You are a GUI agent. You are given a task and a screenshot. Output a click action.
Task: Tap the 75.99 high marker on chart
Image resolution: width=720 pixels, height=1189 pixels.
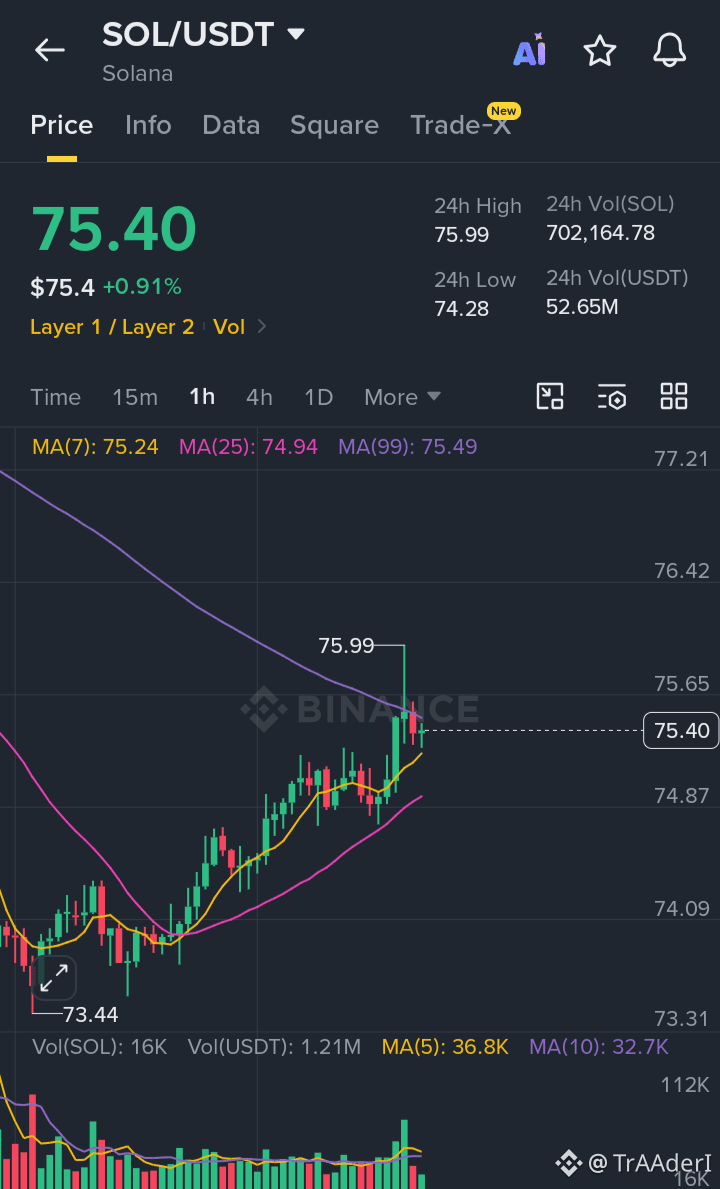pyautogui.click(x=346, y=645)
